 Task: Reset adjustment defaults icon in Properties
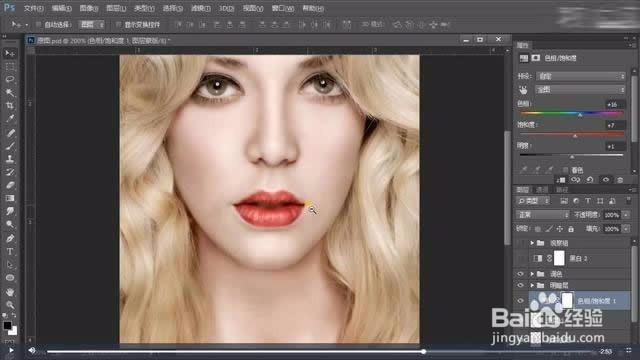590,180
